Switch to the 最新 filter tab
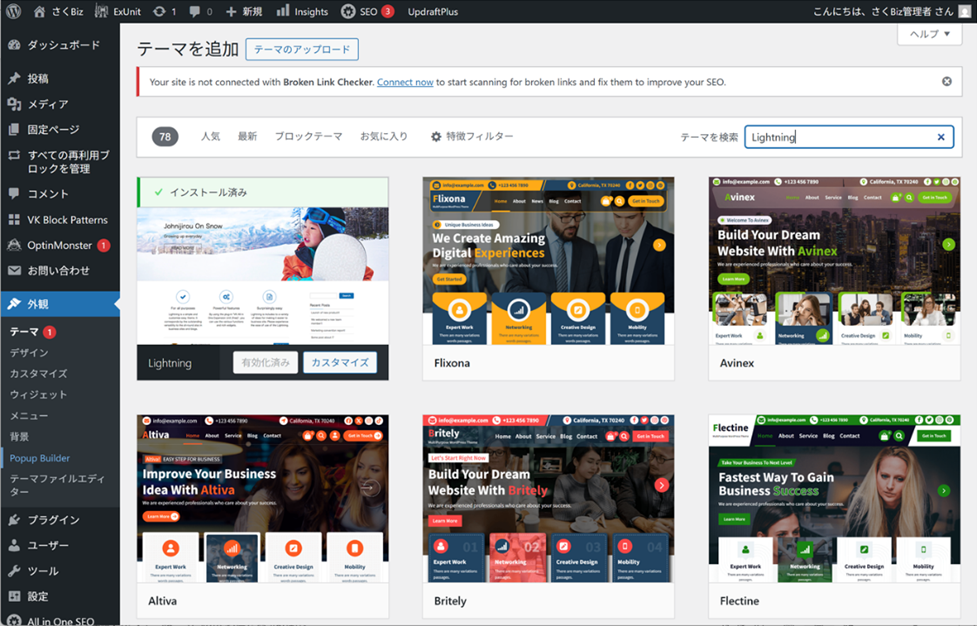The height and width of the screenshot is (626, 977). [x=247, y=136]
